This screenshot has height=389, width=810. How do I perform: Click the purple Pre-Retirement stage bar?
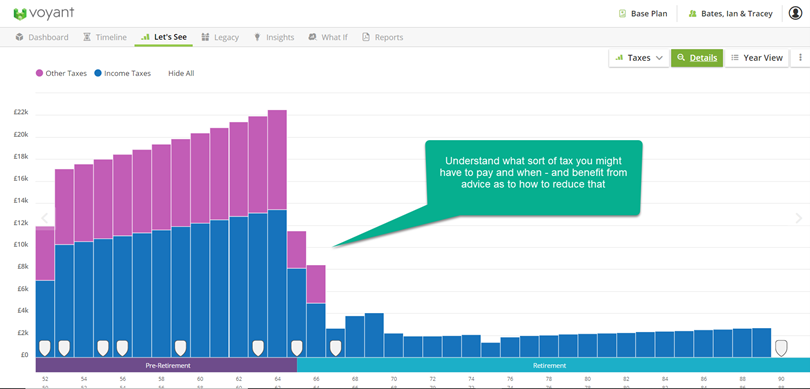(166, 365)
